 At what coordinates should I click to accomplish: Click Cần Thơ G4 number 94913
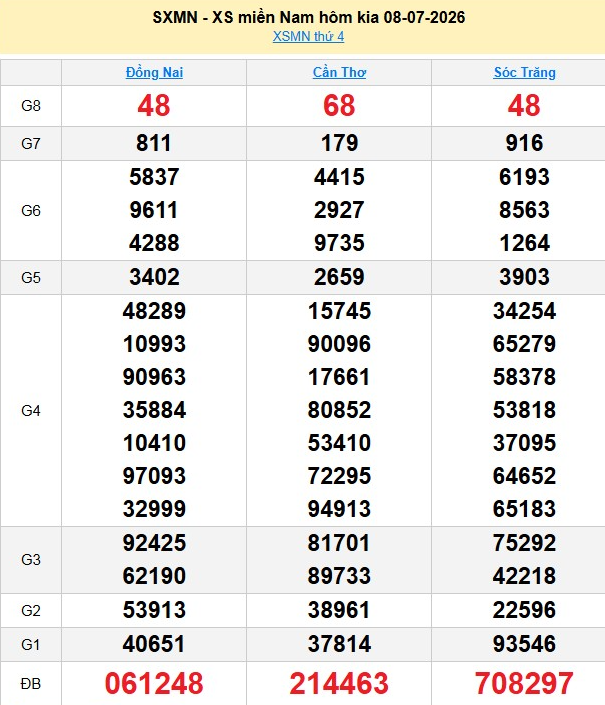click(x=339, y=509)
